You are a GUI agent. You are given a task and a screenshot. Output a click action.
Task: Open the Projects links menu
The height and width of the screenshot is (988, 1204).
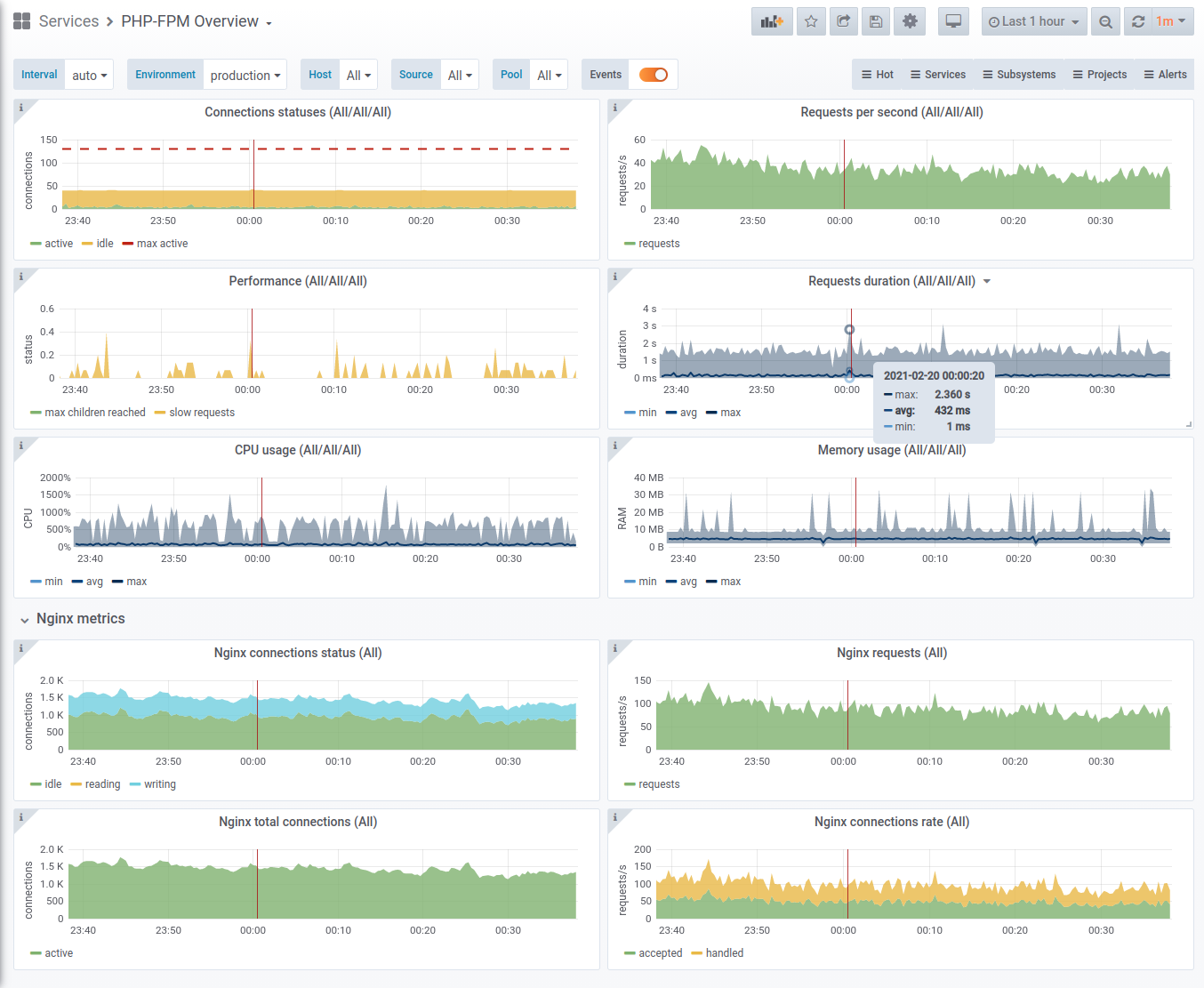click(1100, 75)
